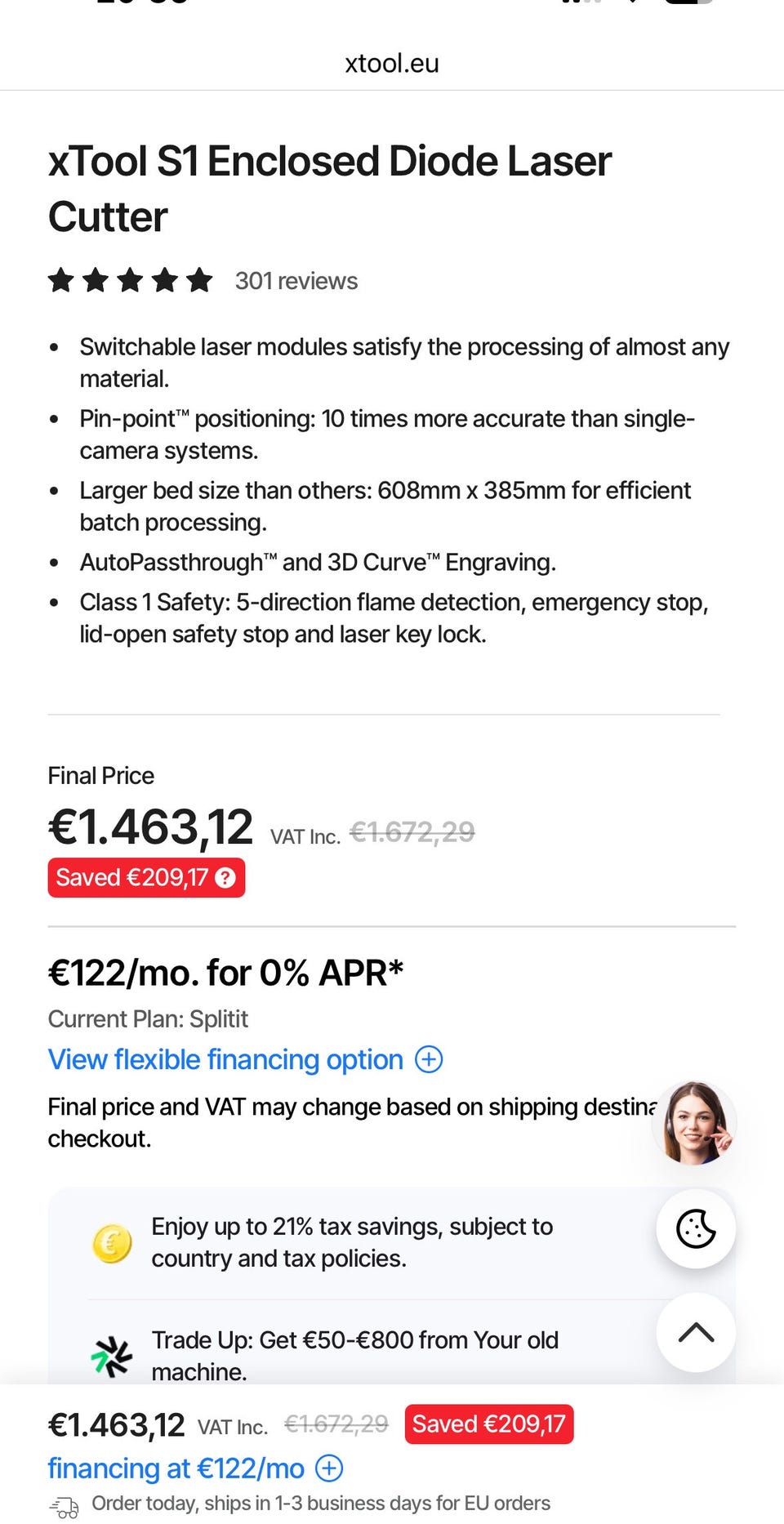The width and height of the screenshot is (784, 1524).
Task: Tap the question mark on Saved badge
Action: [225, 878]
